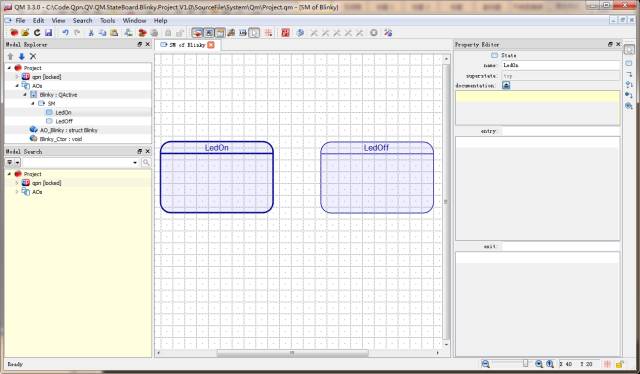Toggle the third view button in toolbar
Screen dimensions: 640x374
(220, 33)
